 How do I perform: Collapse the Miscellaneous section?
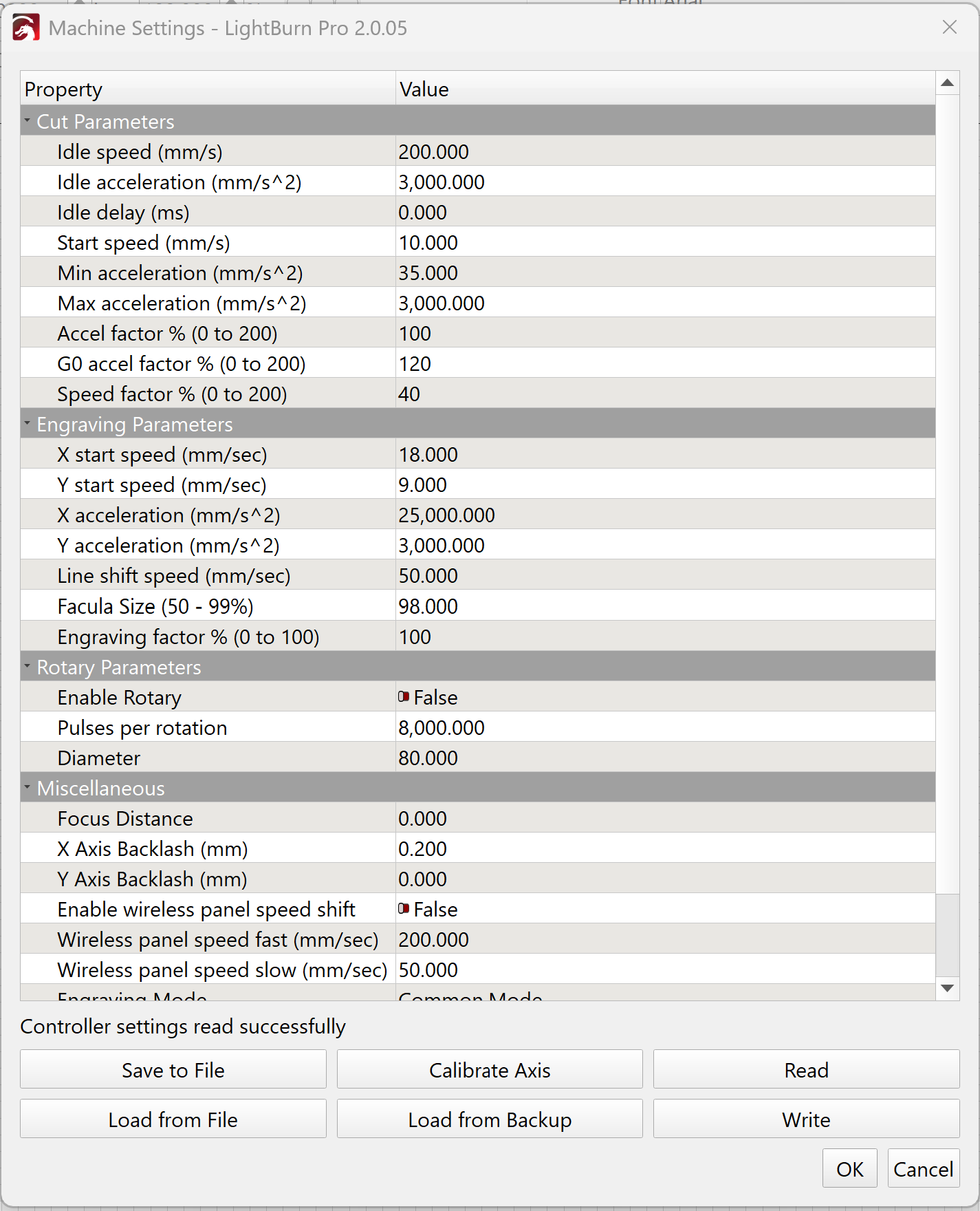pyautogui.click(x=28, y=788)
